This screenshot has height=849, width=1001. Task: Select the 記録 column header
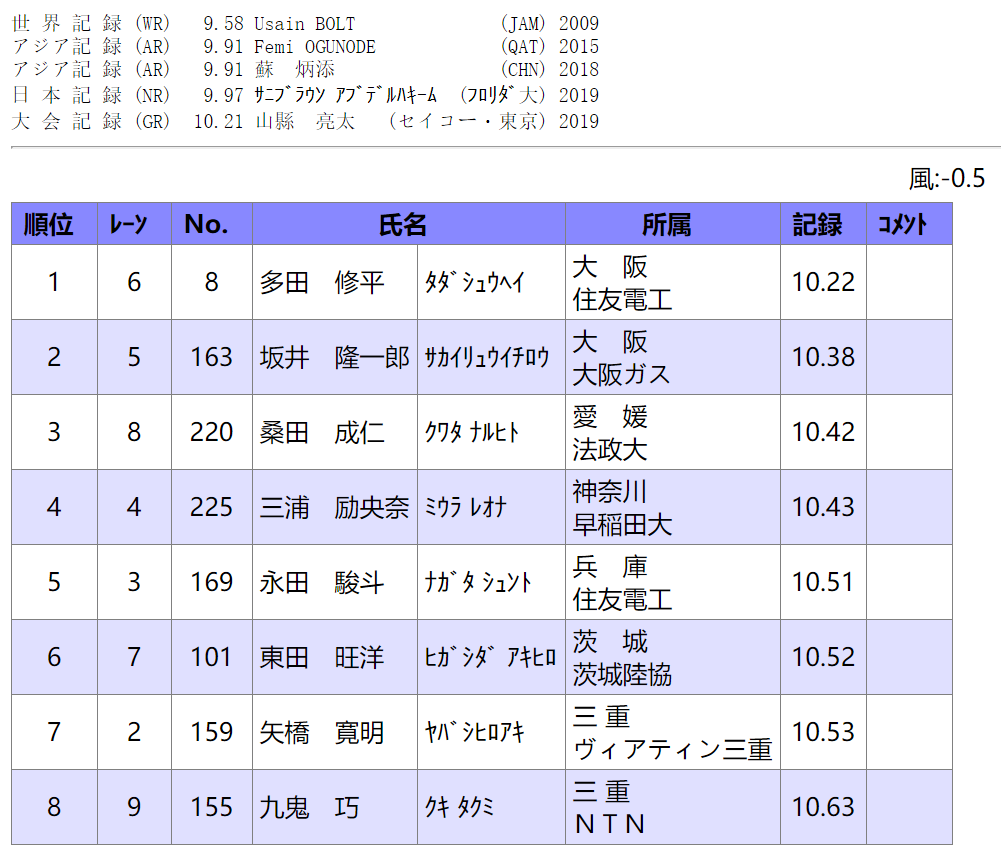coord(823,224)
